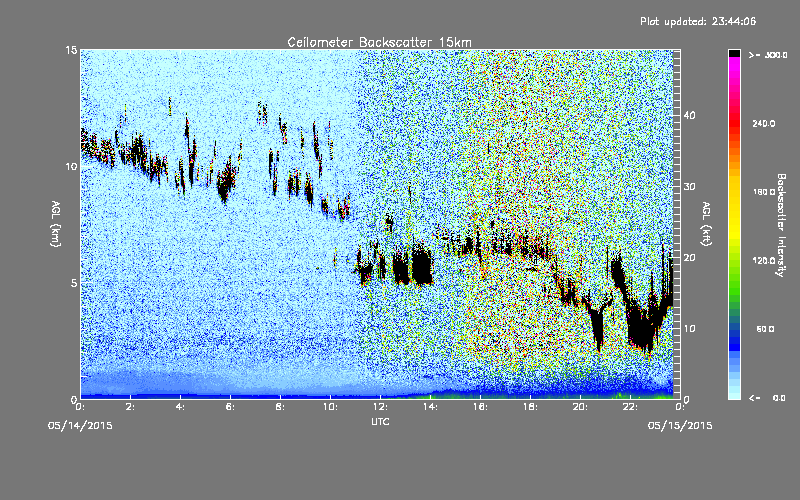Click the dark blue section of the colorbar

(734, 339)
